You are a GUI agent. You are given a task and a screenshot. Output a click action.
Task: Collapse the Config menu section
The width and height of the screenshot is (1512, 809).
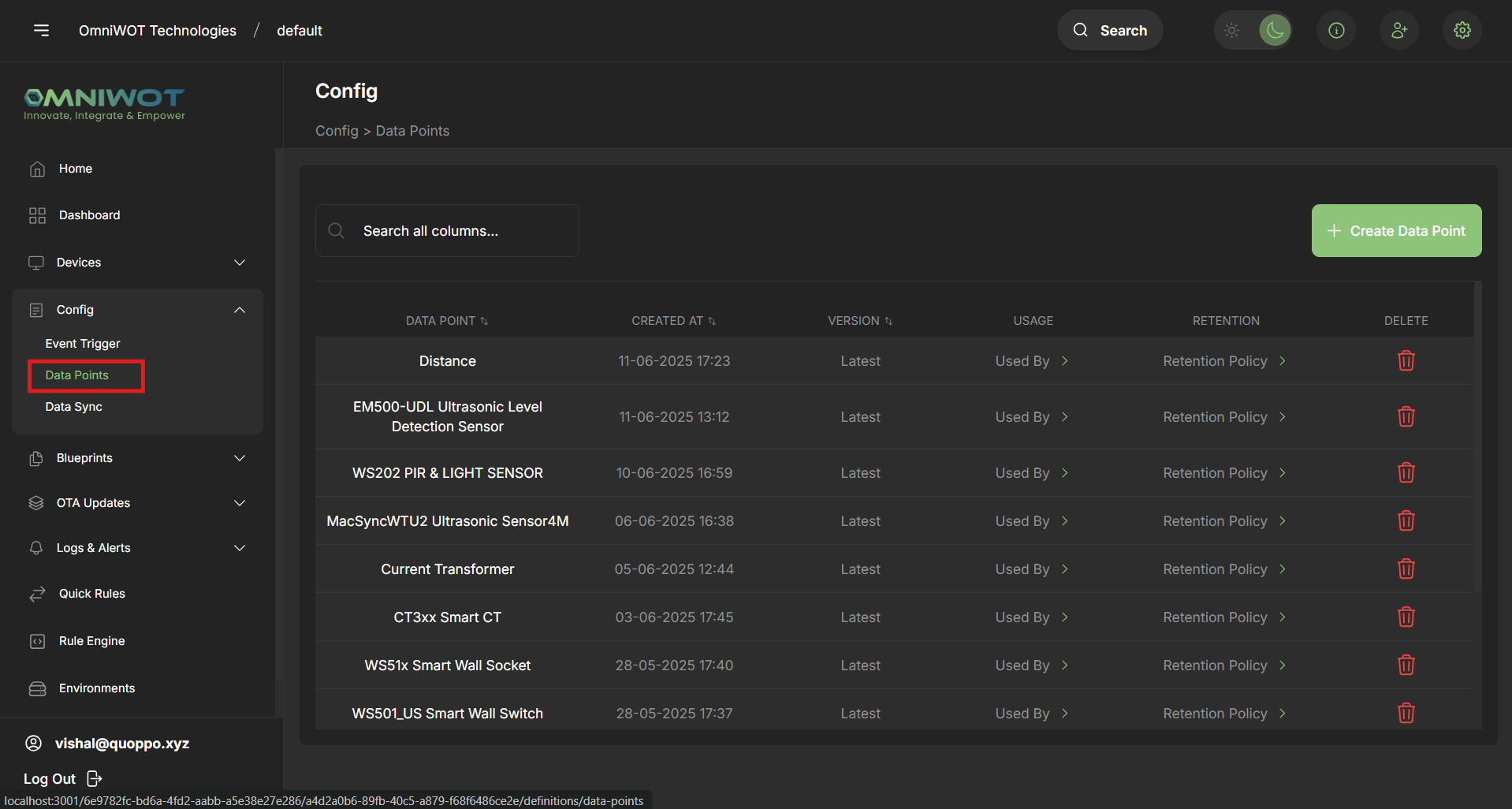point(239,309)
